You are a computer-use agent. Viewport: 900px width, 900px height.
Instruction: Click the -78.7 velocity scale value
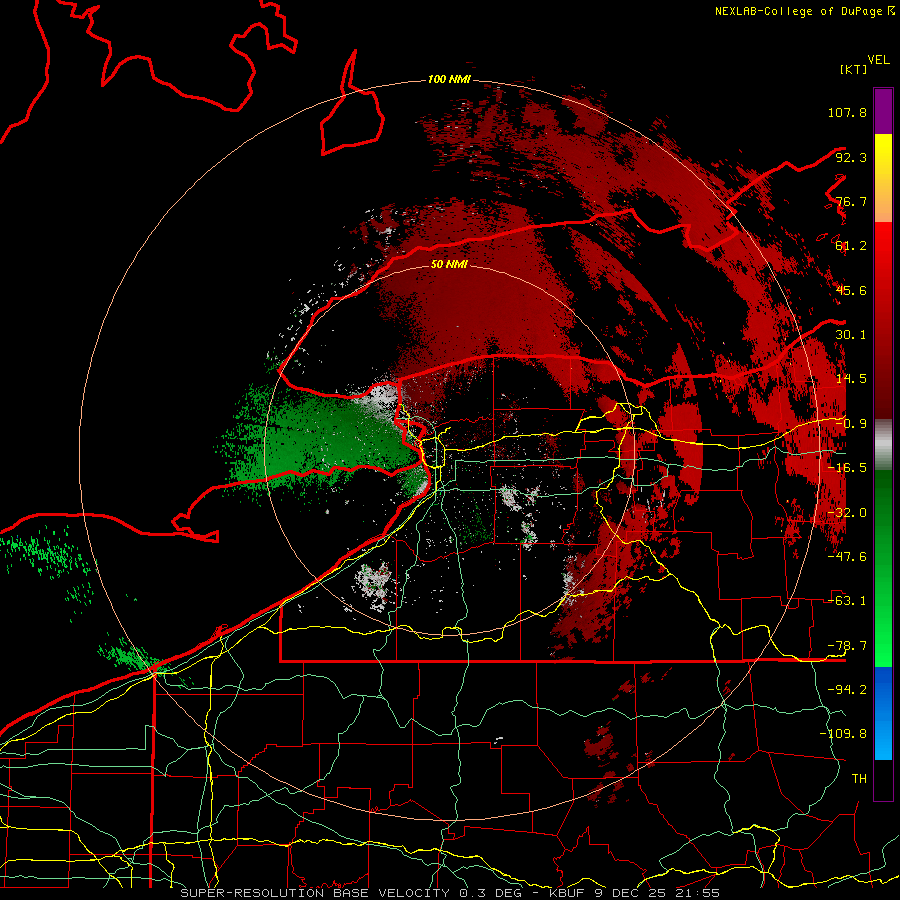[x=847, y=646]
